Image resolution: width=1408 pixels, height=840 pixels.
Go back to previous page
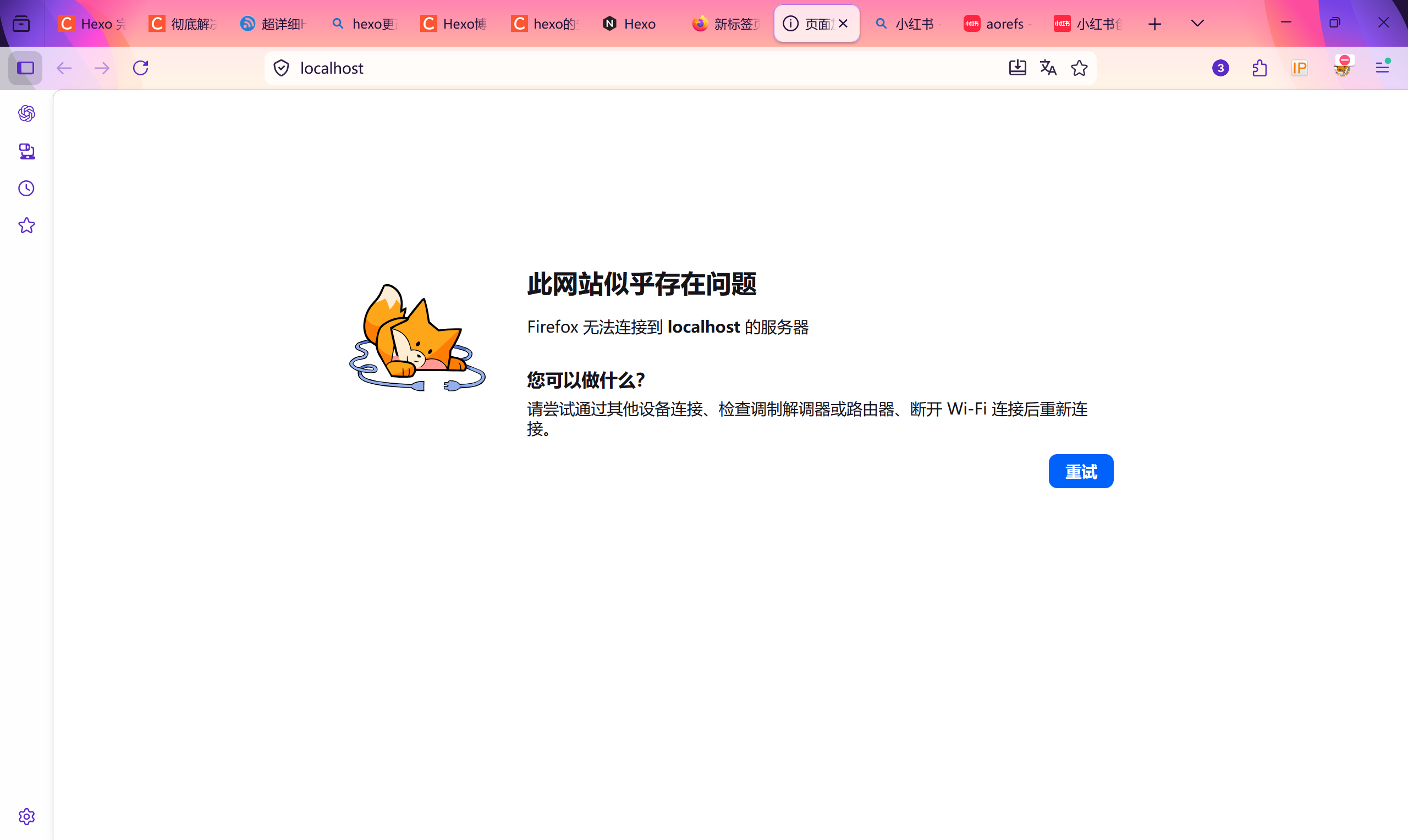click(64, 68)
